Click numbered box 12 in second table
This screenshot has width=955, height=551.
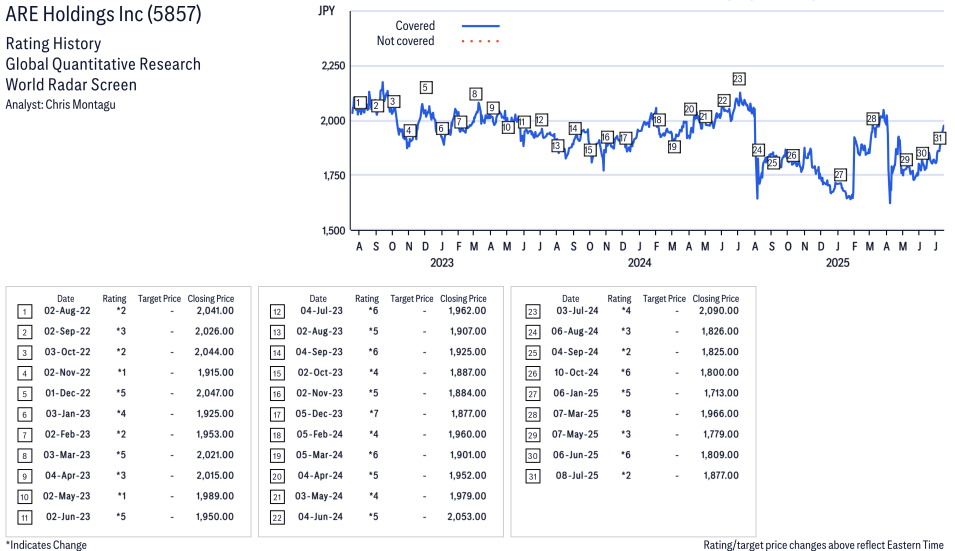tap(277, 312)
